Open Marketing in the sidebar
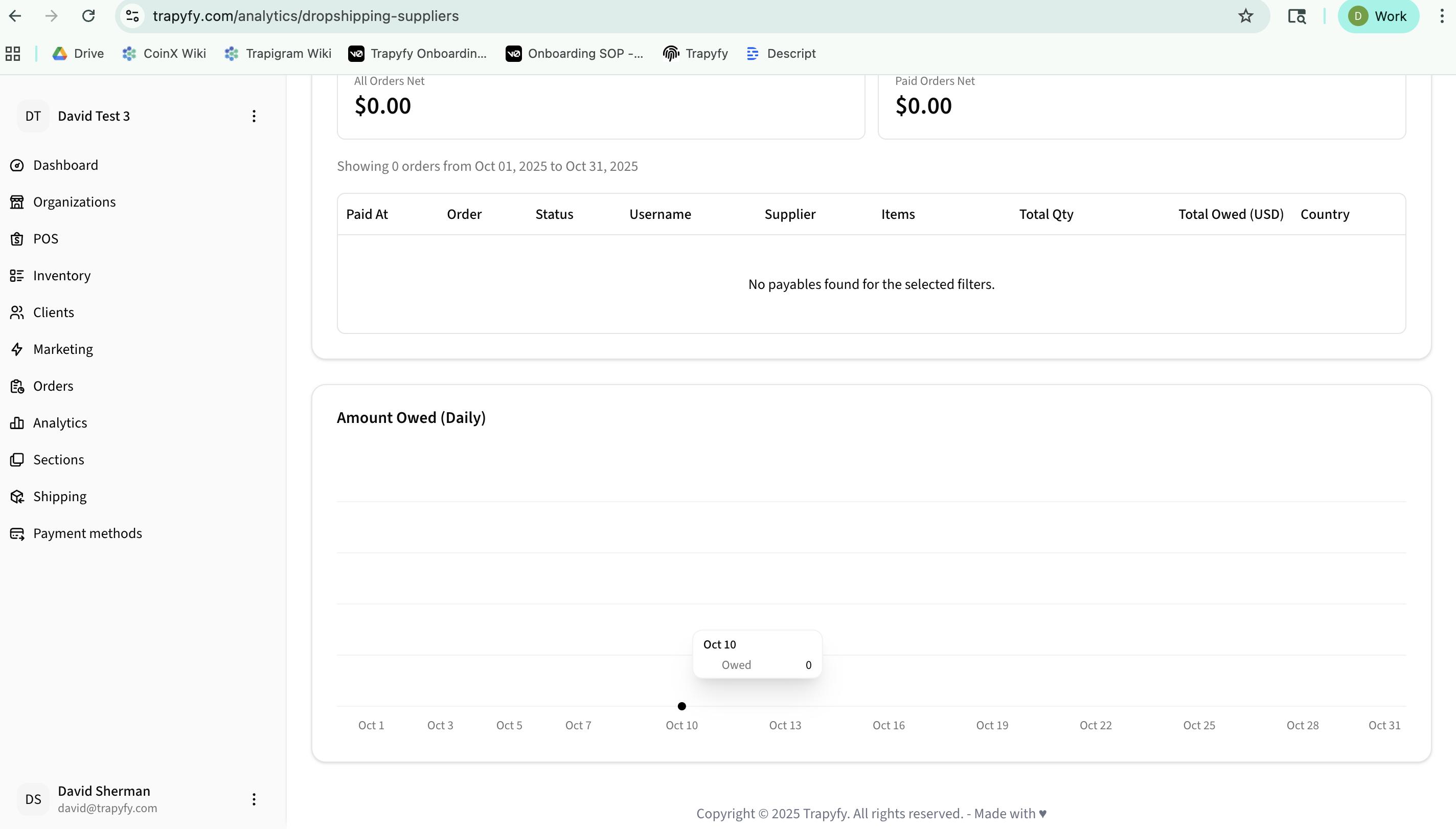Viewport: 1456px width, 829px height. click(x=63, y=349)
